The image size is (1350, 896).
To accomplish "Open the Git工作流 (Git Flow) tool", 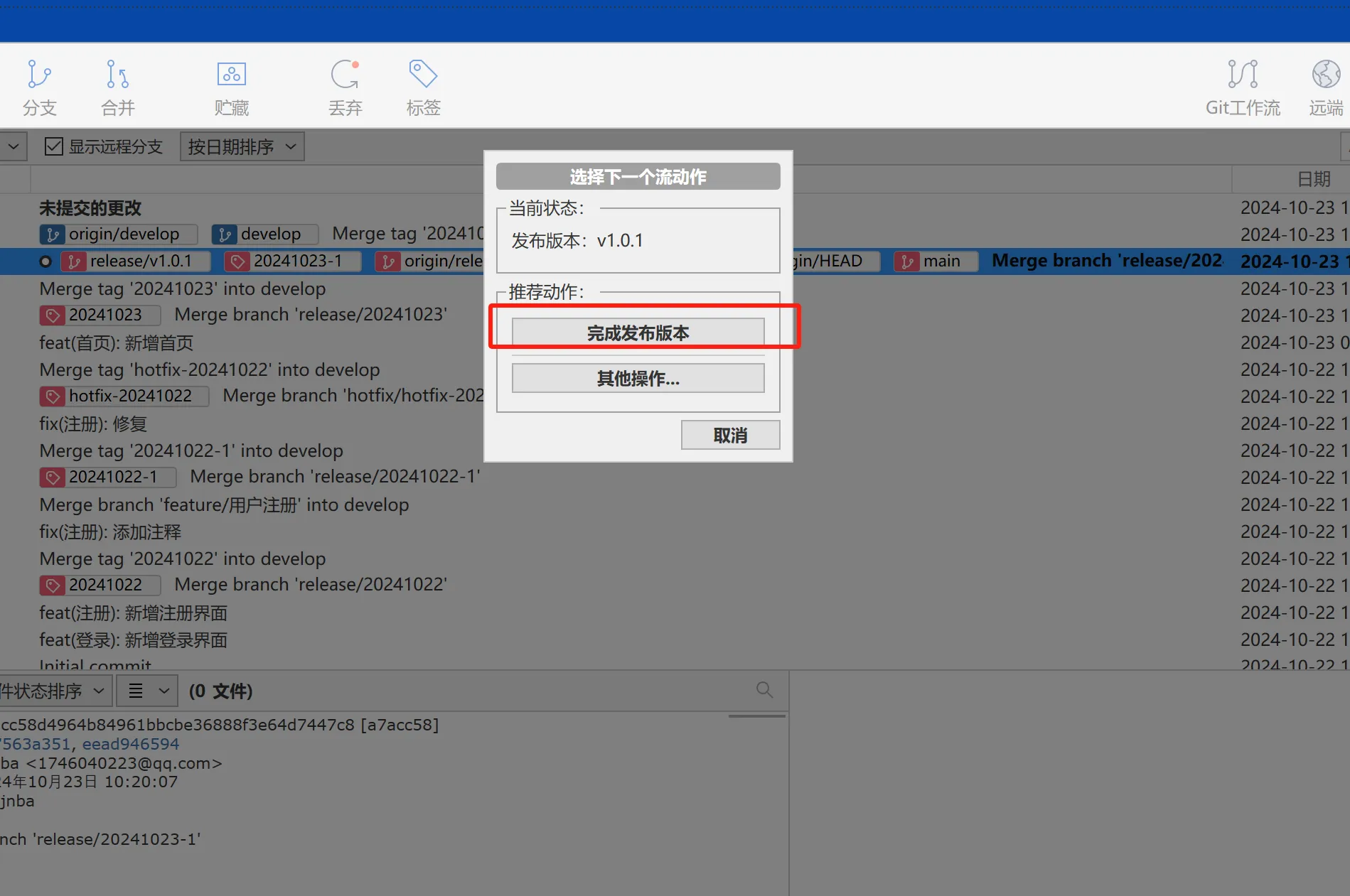I will click(x=1242, y=87).
